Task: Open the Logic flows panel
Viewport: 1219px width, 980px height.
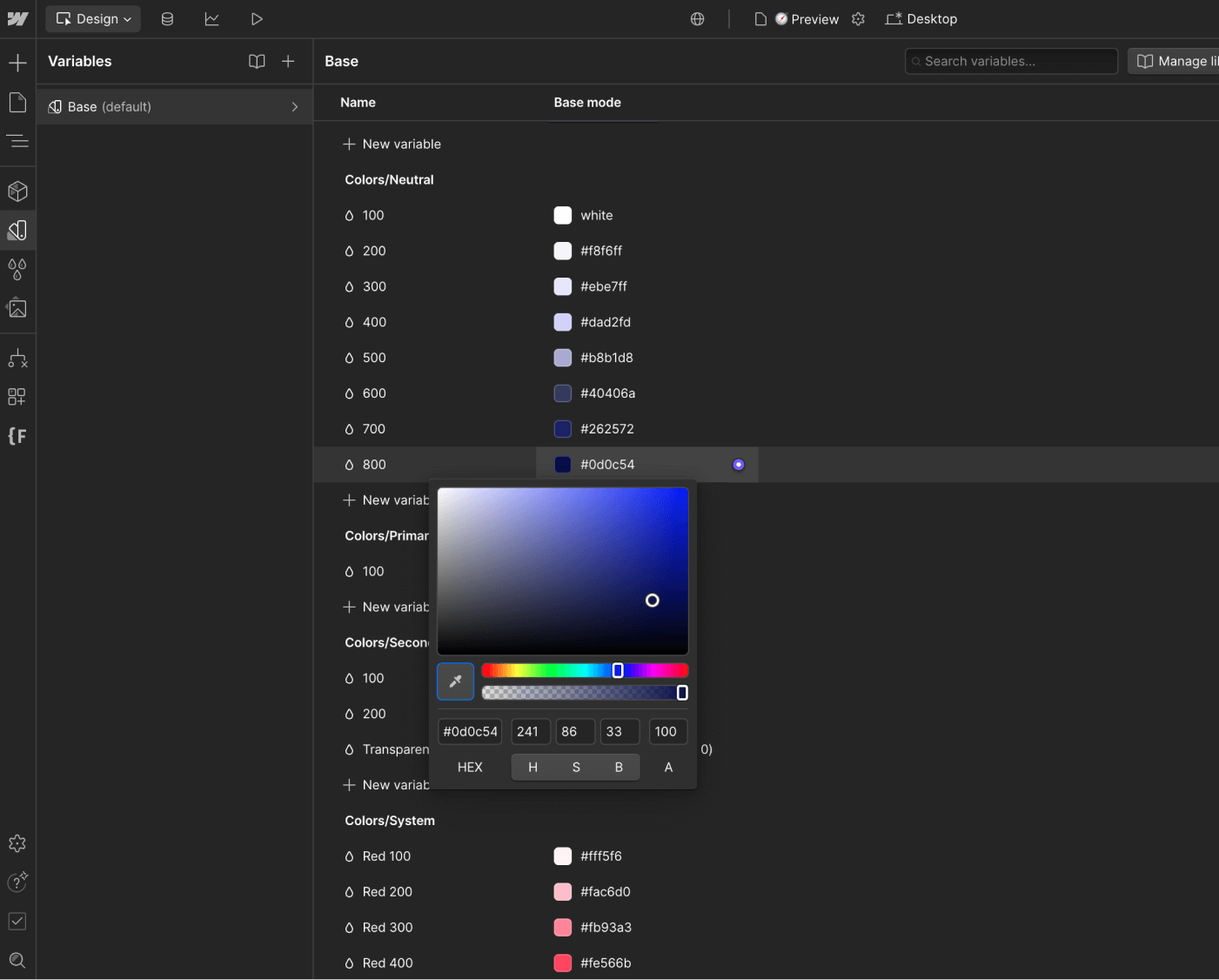Action: [x=17, y=358]
